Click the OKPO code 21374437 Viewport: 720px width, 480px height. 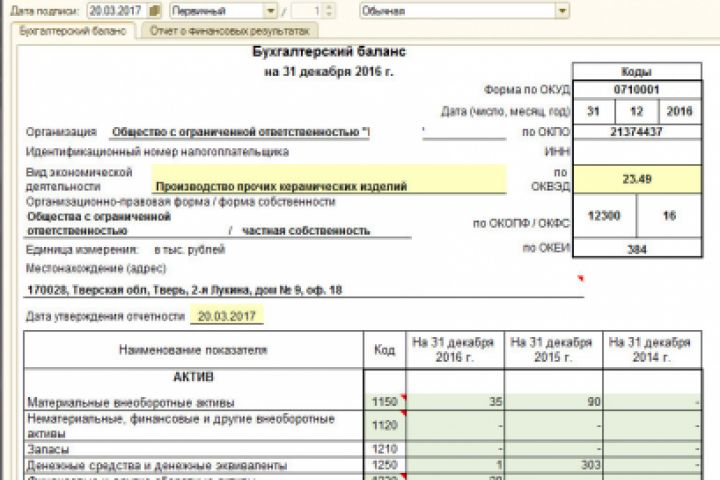tap(637, 132)
